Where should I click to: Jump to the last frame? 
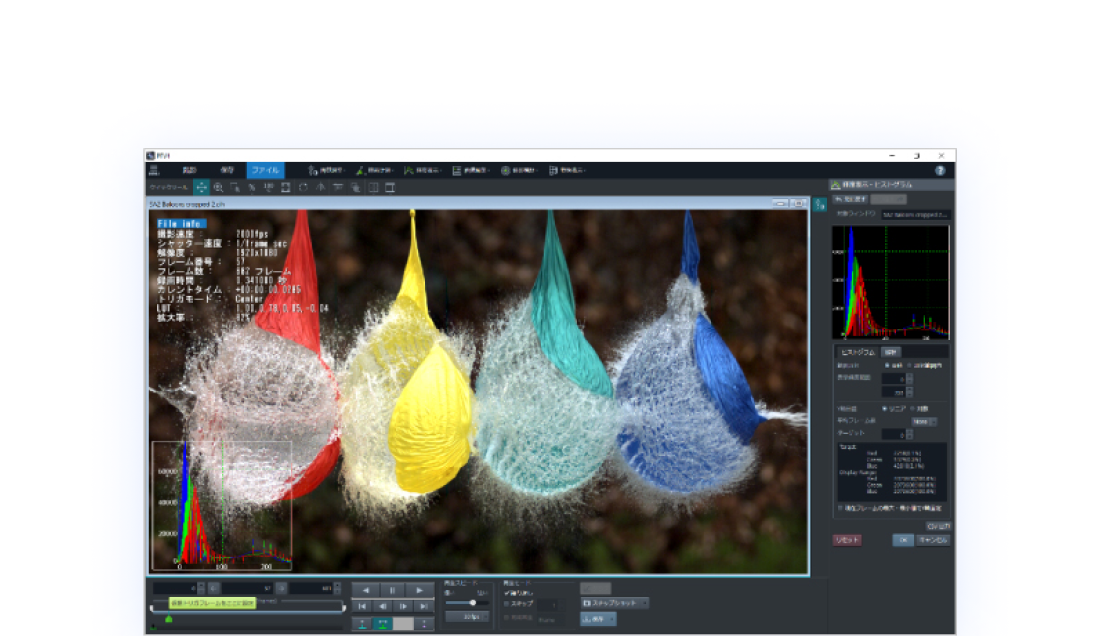tap(424, 606)
